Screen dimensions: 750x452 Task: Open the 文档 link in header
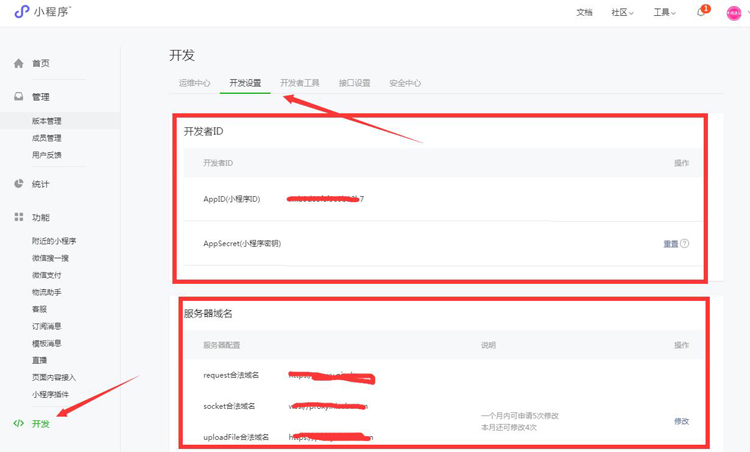584,13
